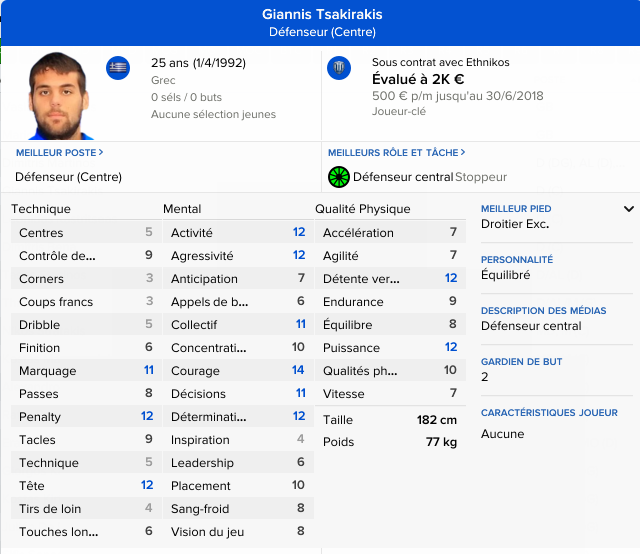Click the green central defender role icon
Screen dimensions: 640x554
pyautogui.click(x=339, y=177)
